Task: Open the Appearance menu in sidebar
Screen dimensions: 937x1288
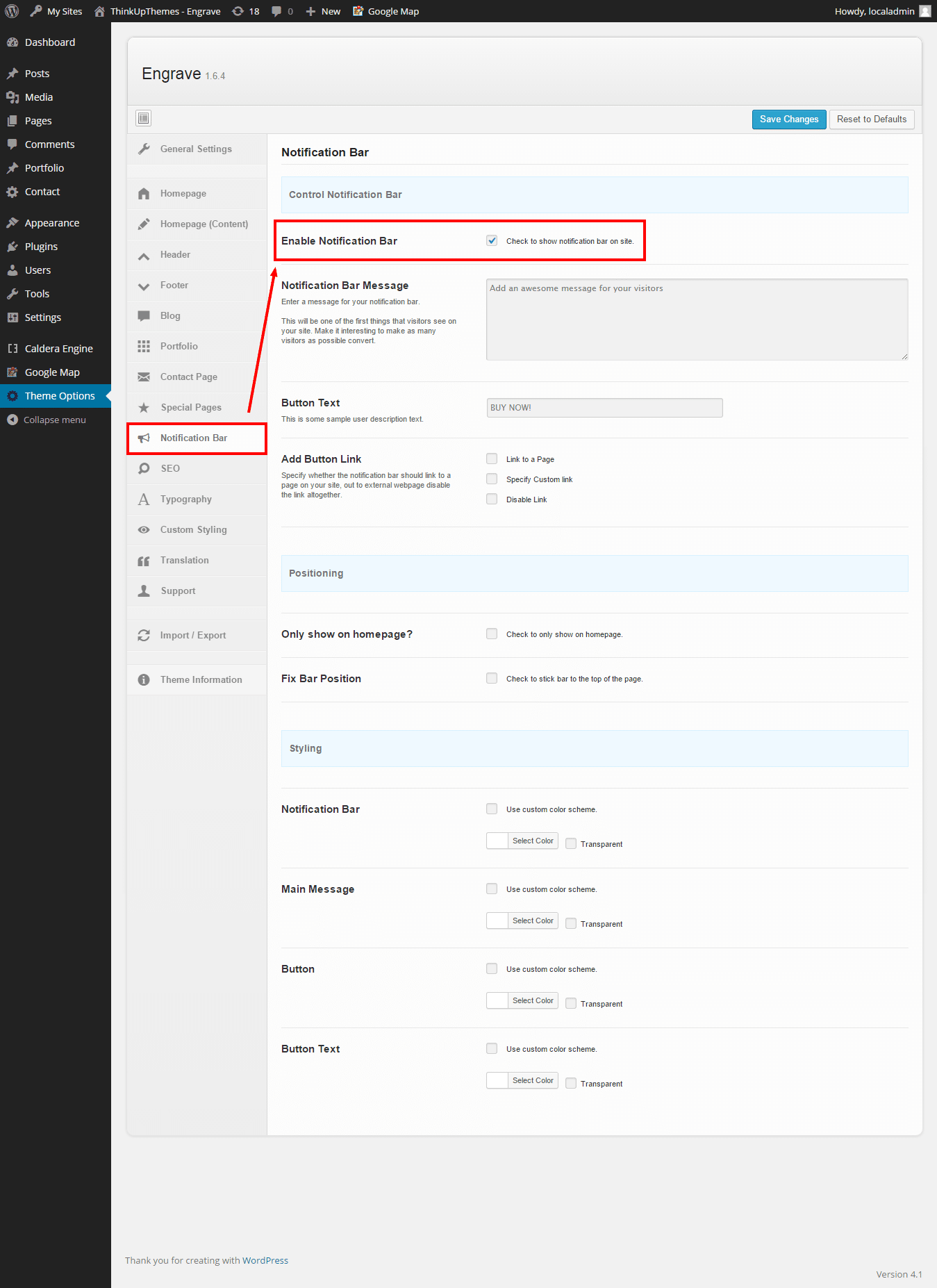Action: click(51, 223)
